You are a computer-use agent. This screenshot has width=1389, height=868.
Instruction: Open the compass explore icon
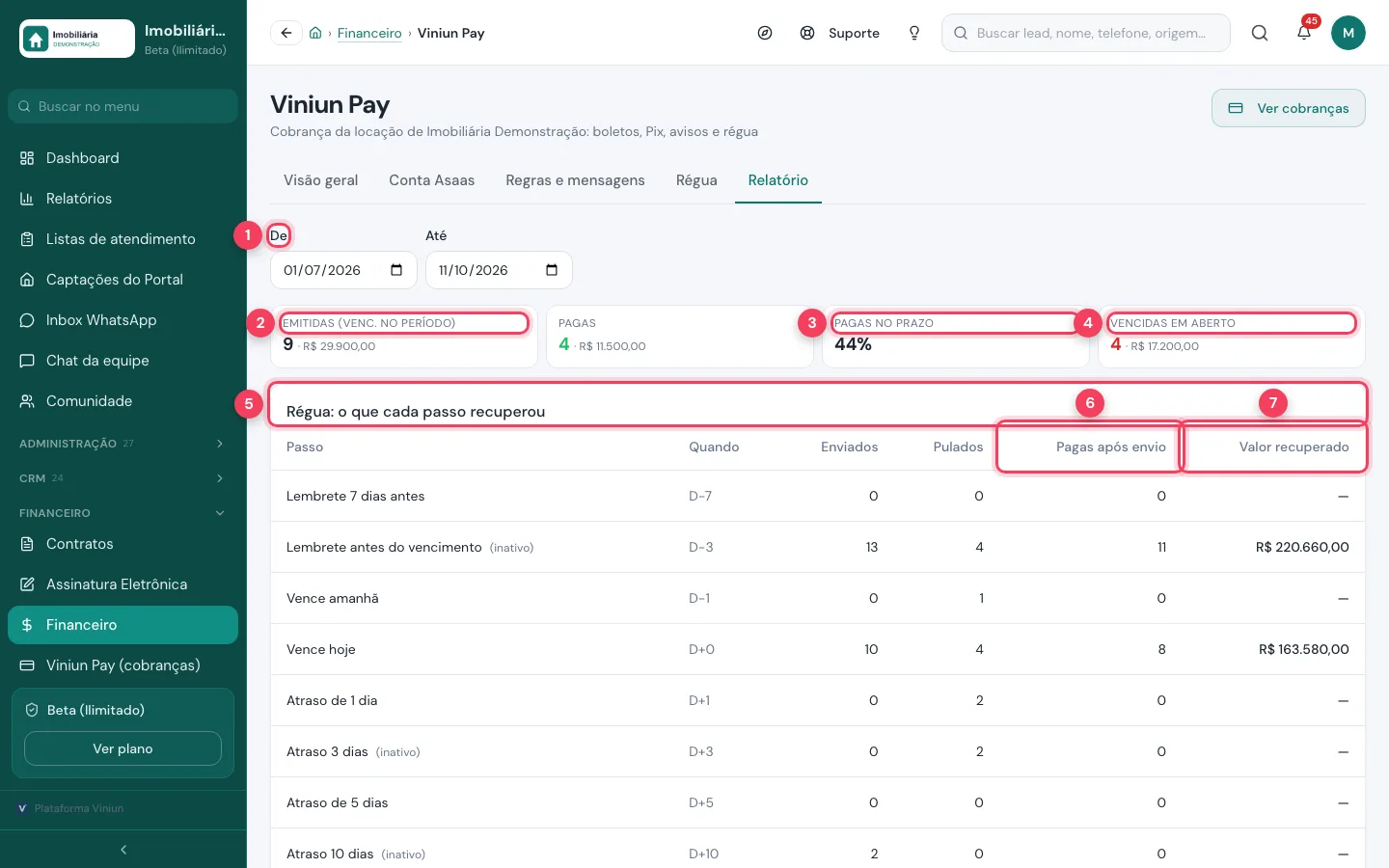tap(765, 33)
